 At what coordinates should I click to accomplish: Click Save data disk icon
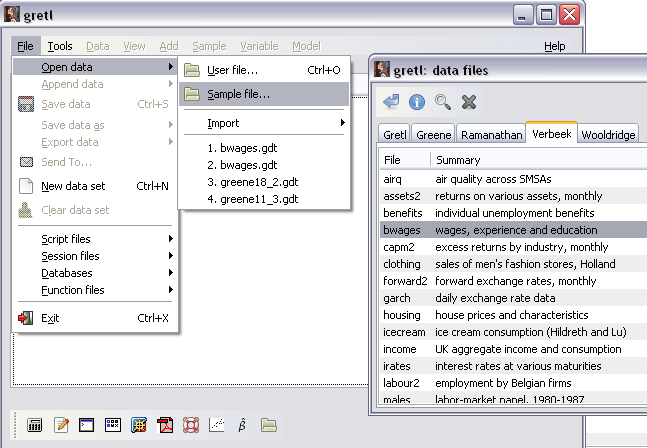tap(26, 104)
